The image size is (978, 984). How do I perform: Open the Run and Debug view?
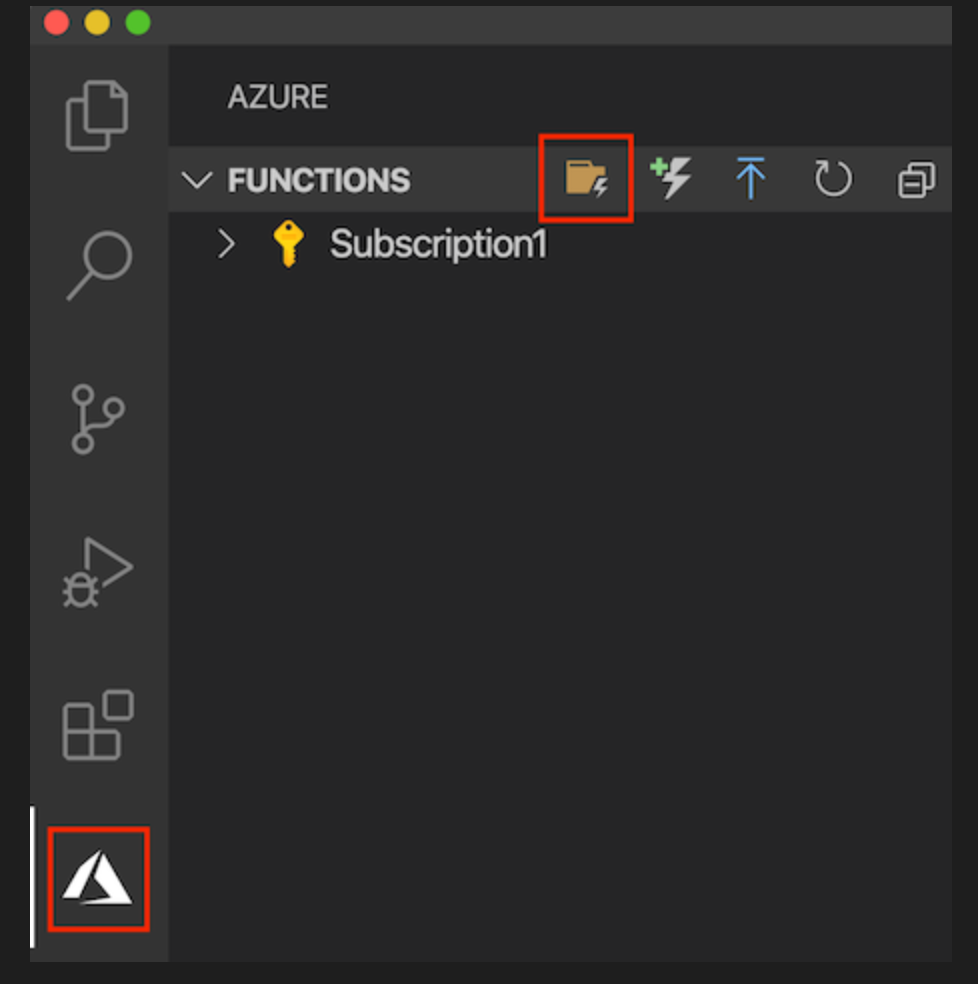click(x=97, y=573)
